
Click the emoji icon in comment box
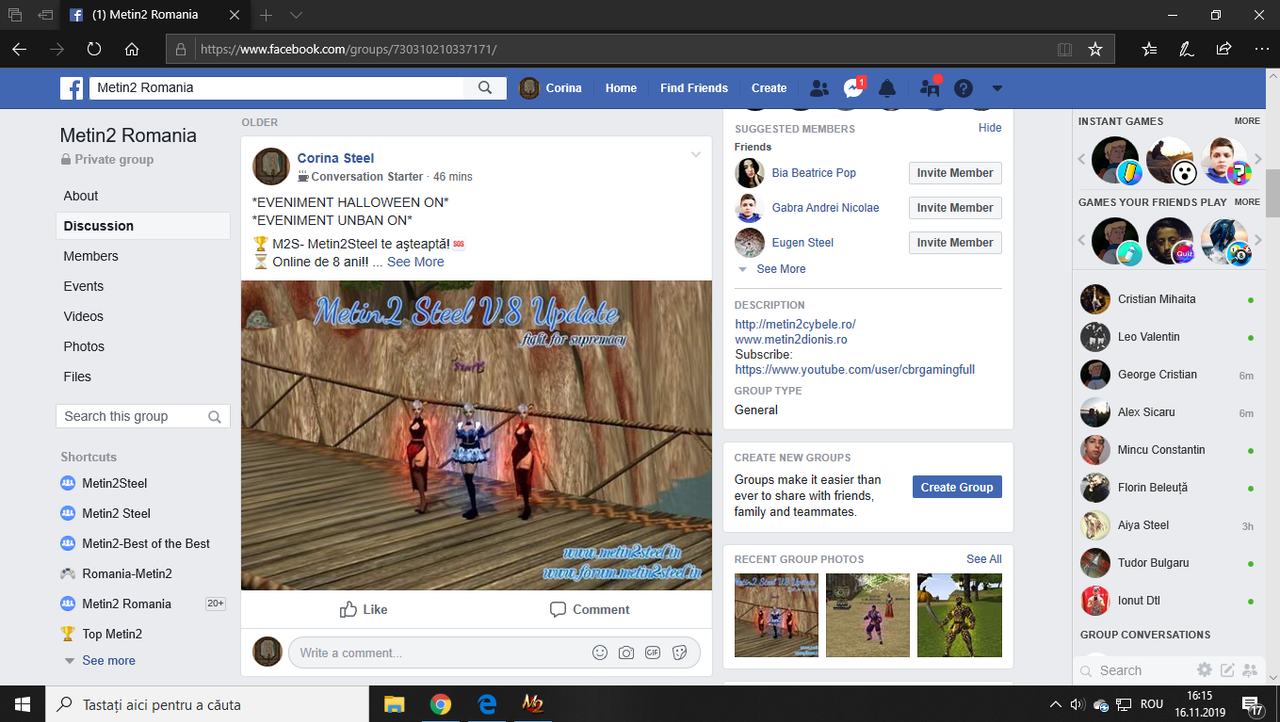coord(600,653)
